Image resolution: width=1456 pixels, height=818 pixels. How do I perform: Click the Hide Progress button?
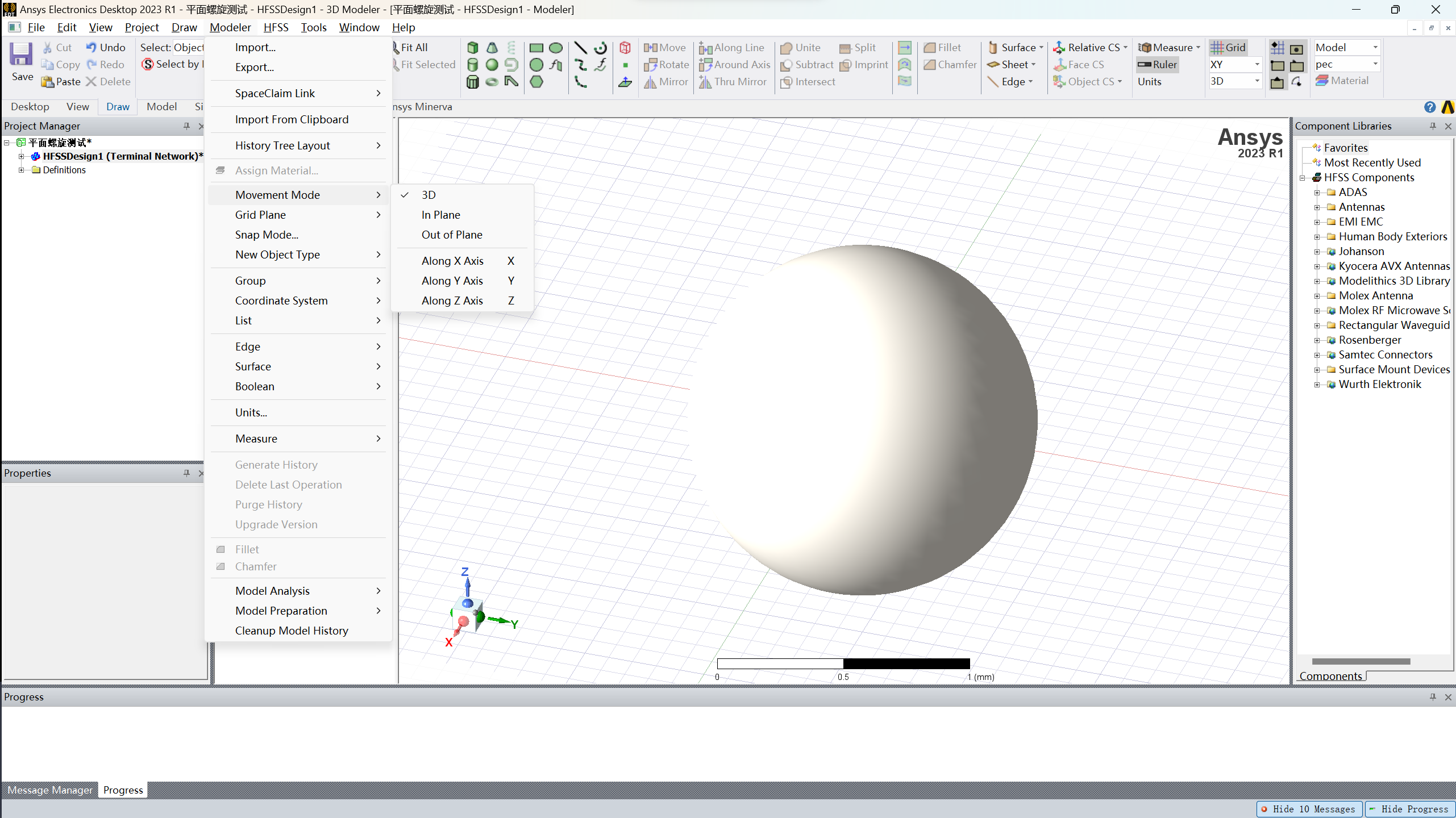pos(1409,809)
